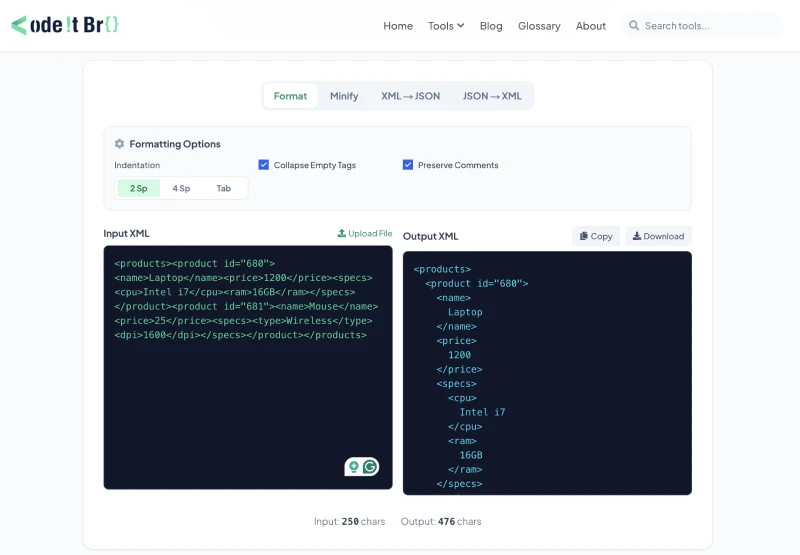This screenshot has width=800, height=555.
Task: Click the 'Formatting Options' title
Action: click(175, 144)
